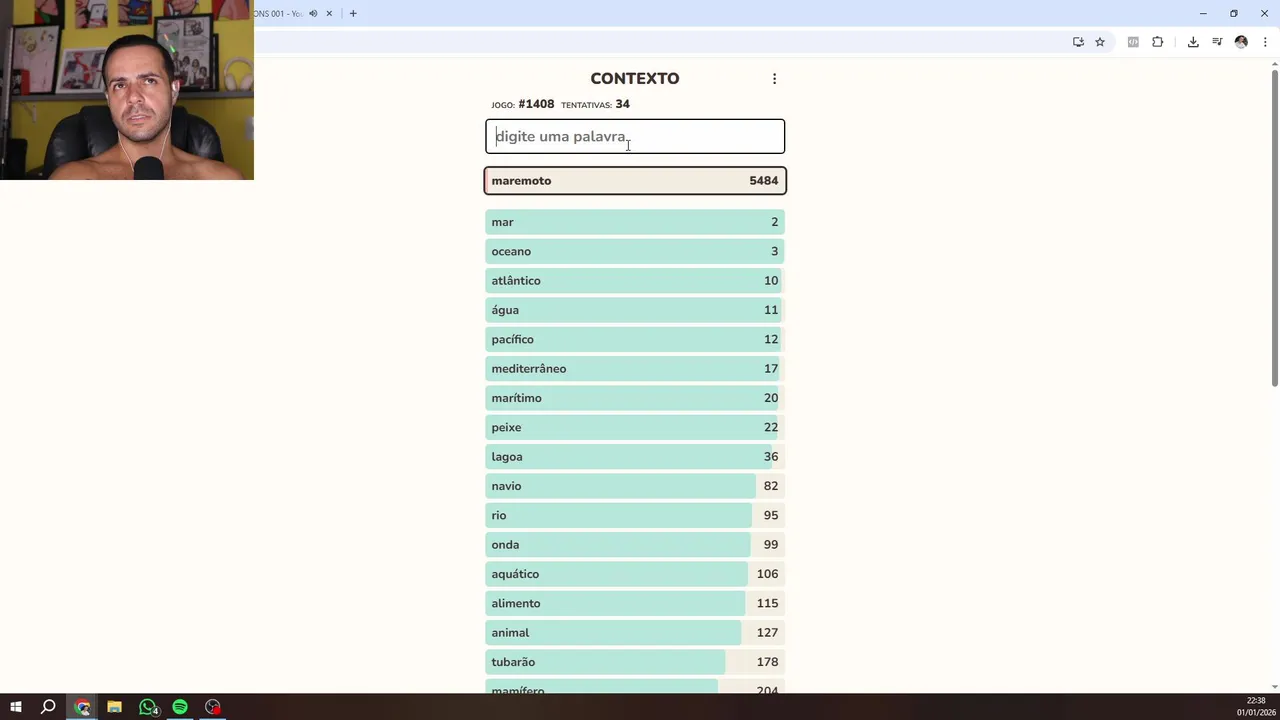Open WhatsApp from the taskbar

(x=148, y=707)
